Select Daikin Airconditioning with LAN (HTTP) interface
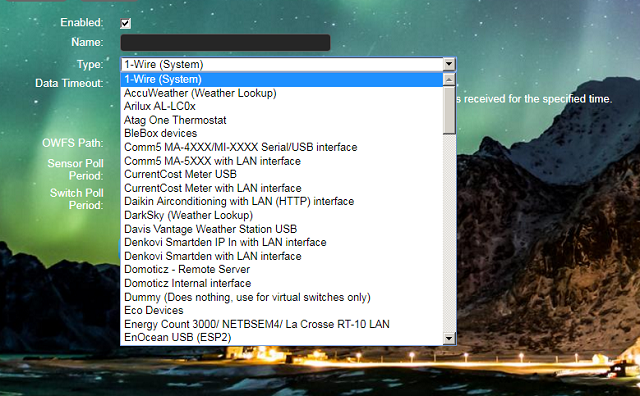The width and height of the screenshot is (640, 396). pyautogui.click(x=282, y=202)
